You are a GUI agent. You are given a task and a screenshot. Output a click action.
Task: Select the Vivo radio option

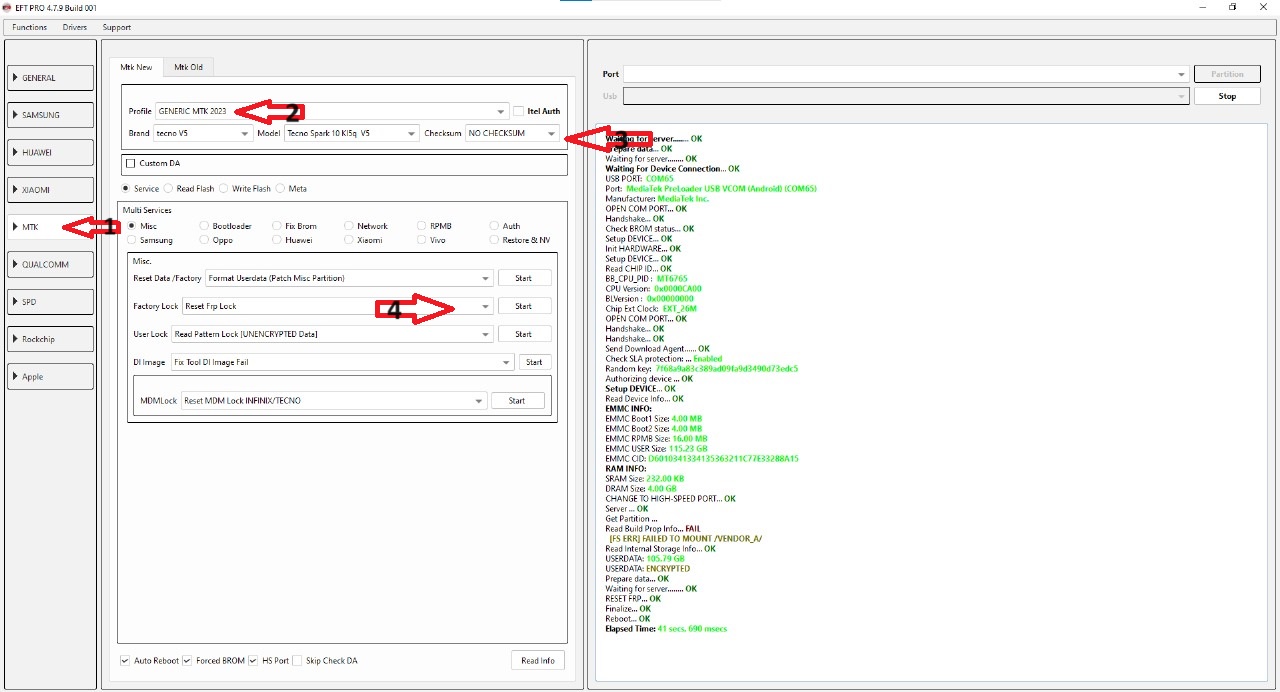click(x=422, y=240)
